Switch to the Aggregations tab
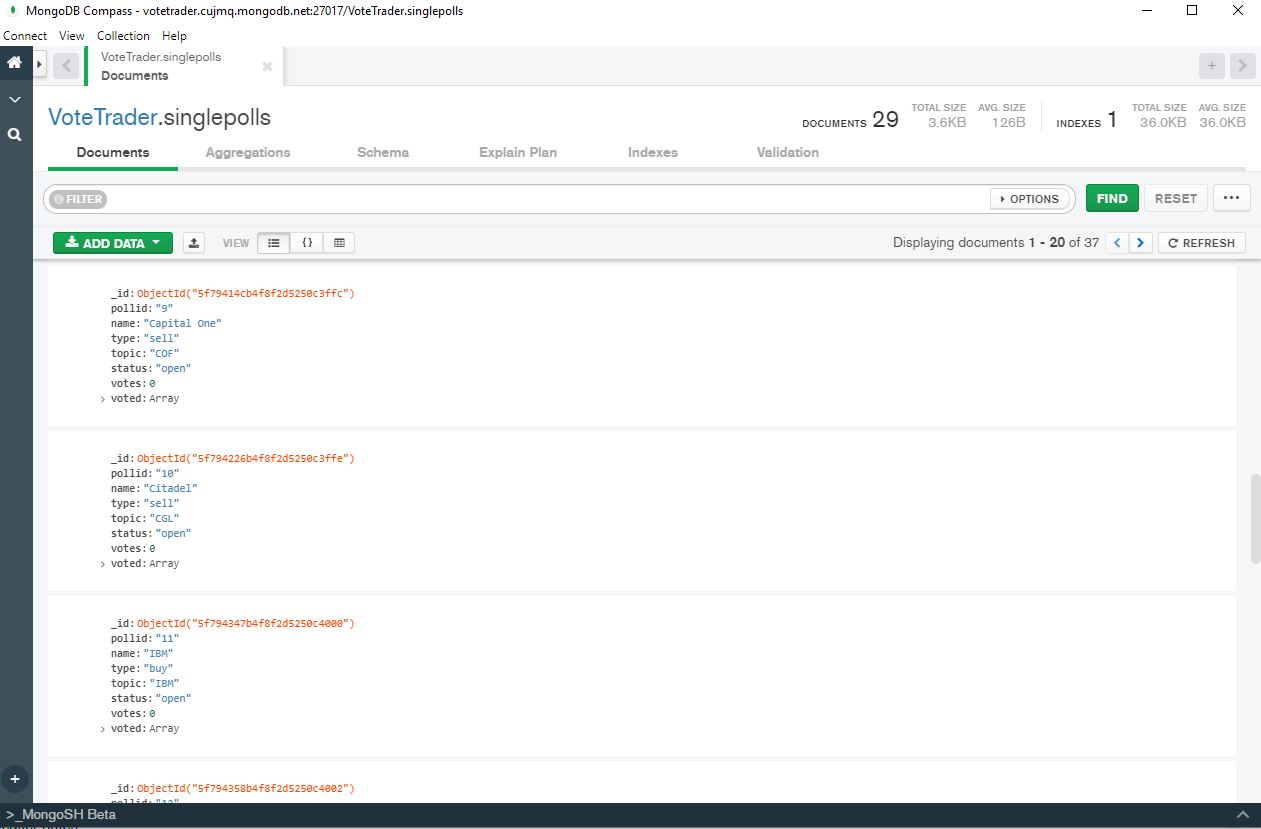 [x=248, y=153]
